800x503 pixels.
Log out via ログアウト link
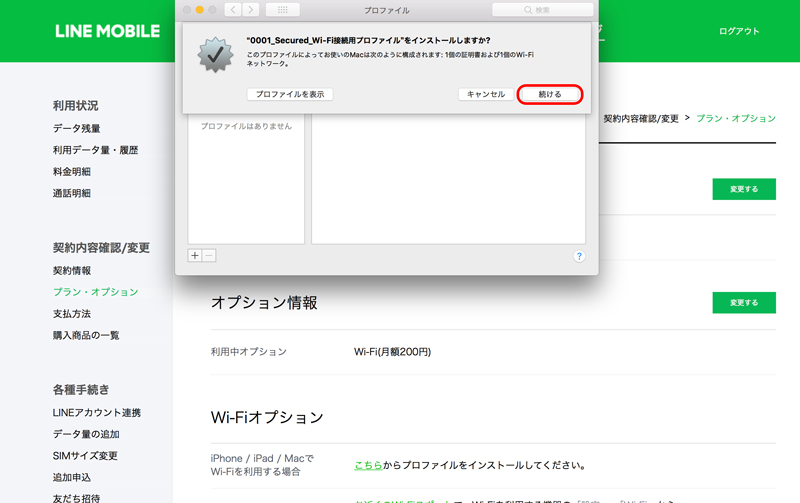pos(739,31)
